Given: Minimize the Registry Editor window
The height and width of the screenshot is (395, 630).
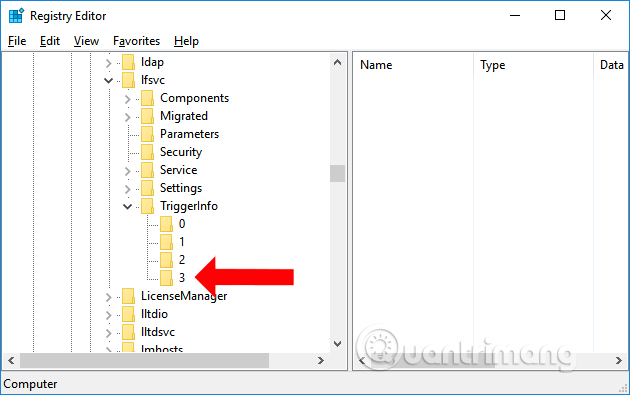Looking at the screenshot, I should (x=515, y=16).
